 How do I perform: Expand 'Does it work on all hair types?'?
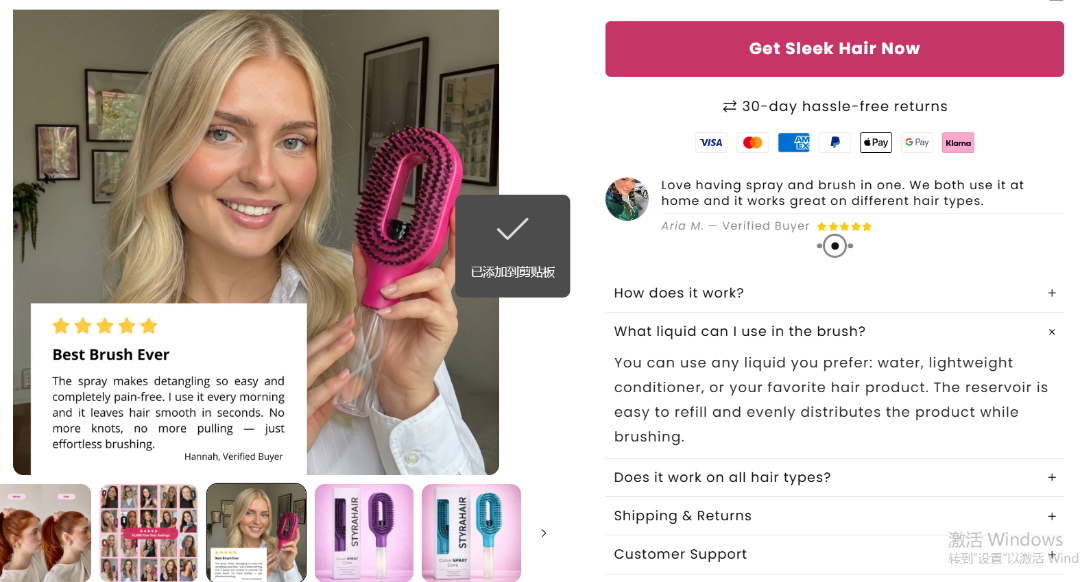tap(834, 477)
